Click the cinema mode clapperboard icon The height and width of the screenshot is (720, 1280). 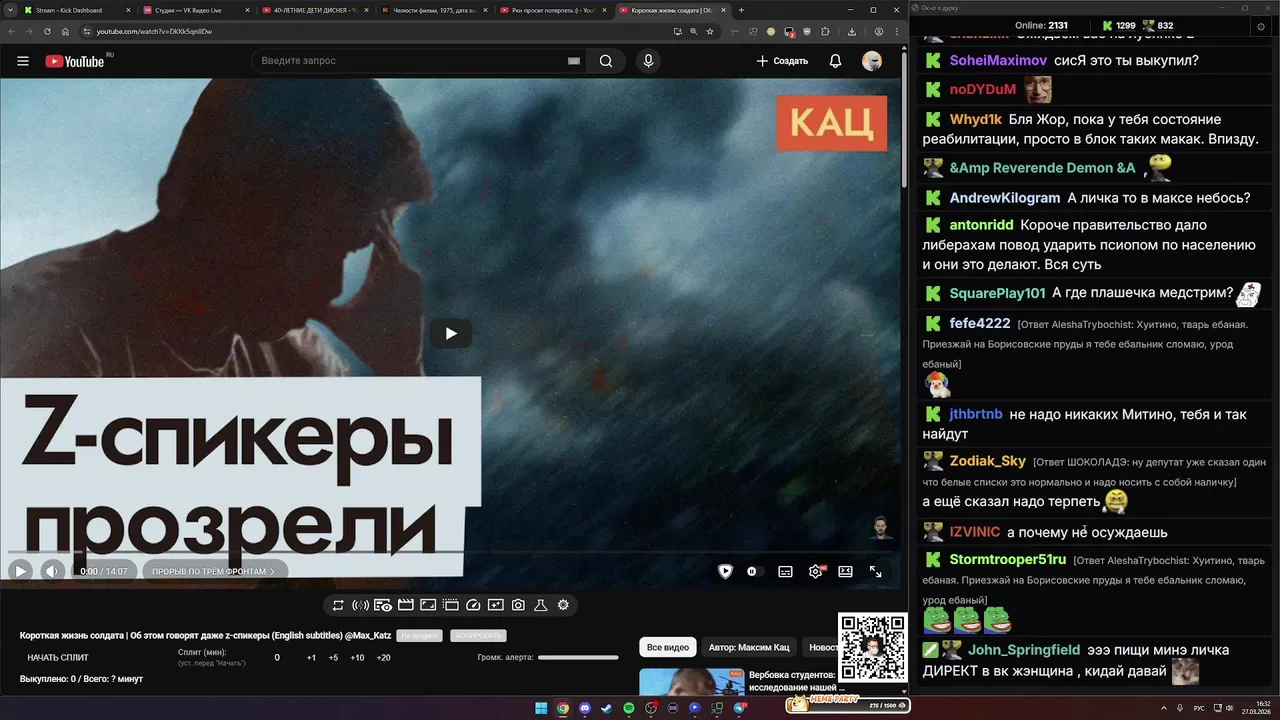(x=406, y=605)
